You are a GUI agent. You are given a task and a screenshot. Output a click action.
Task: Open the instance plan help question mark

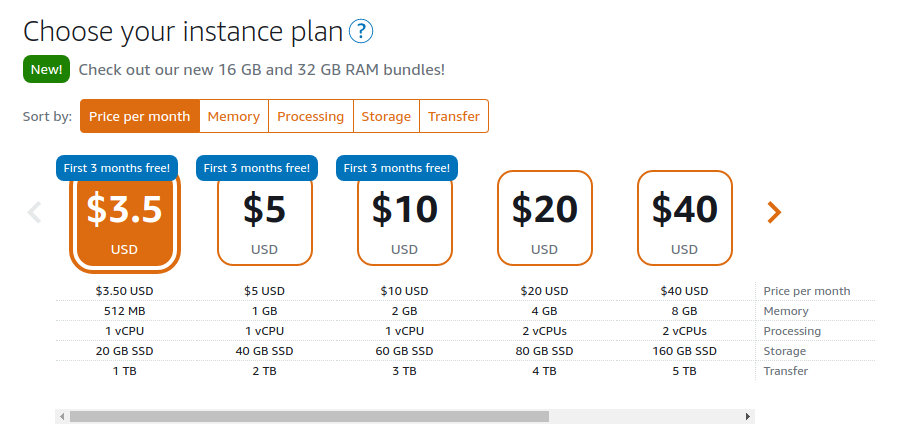(361, 31)
